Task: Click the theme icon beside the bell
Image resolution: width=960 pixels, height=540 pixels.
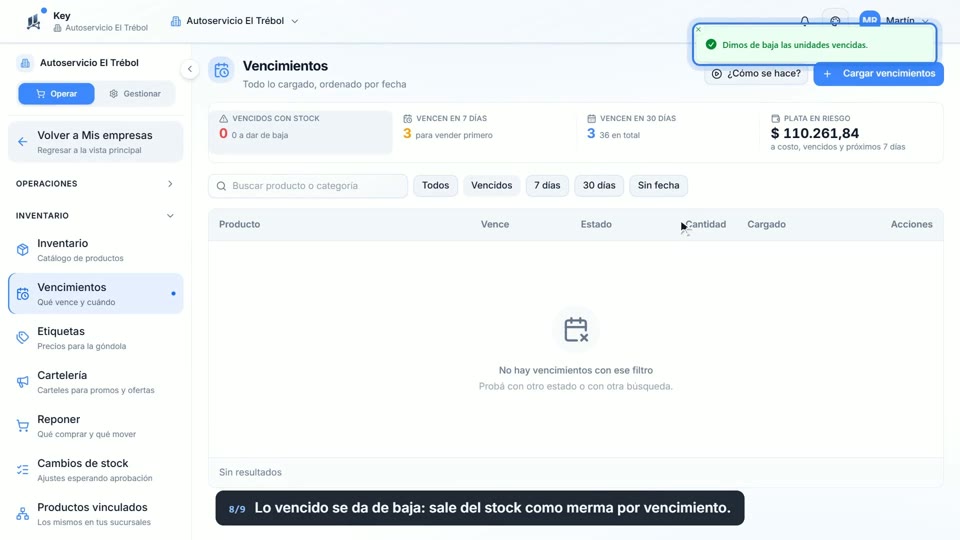Action: (835, 21)
